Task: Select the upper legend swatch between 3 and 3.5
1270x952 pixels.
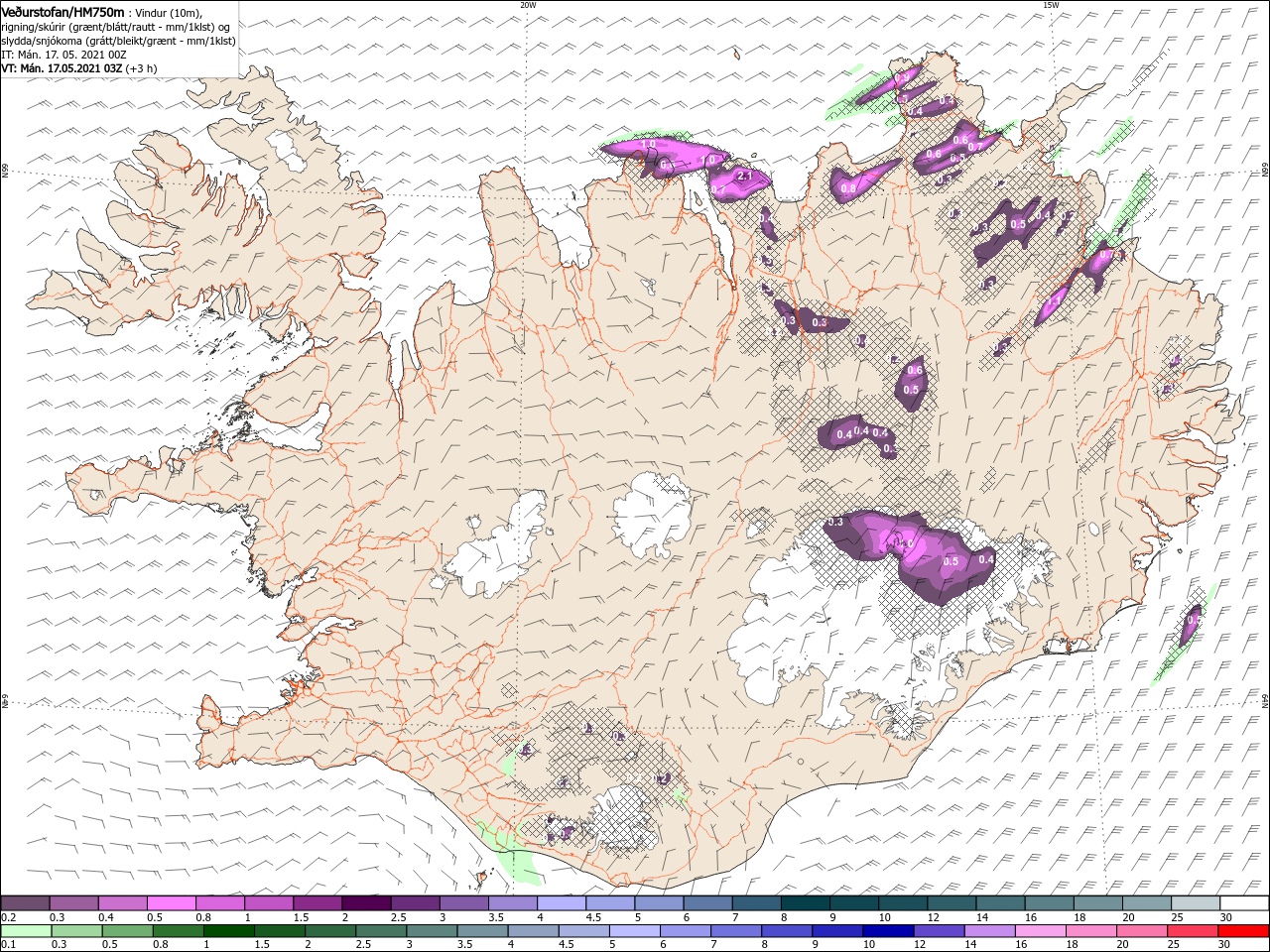Action: tap(463, 903)
